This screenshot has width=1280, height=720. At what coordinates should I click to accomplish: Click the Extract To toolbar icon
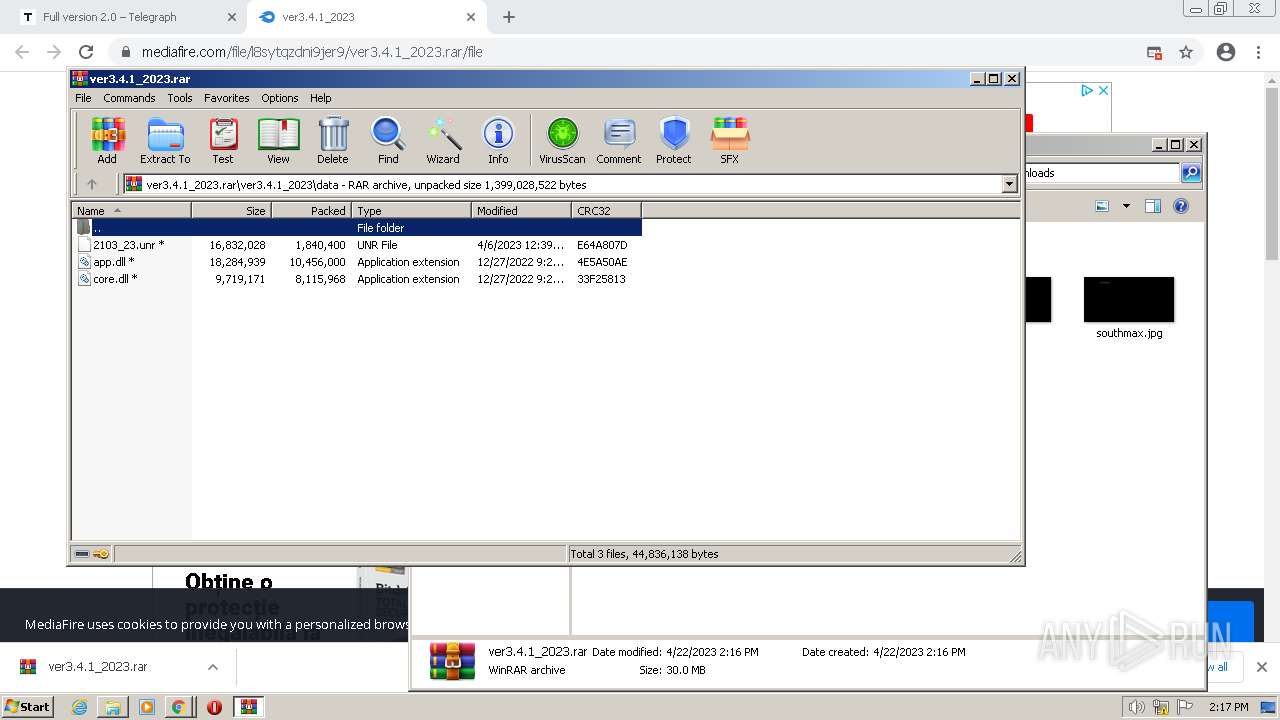tap(165, 140)
